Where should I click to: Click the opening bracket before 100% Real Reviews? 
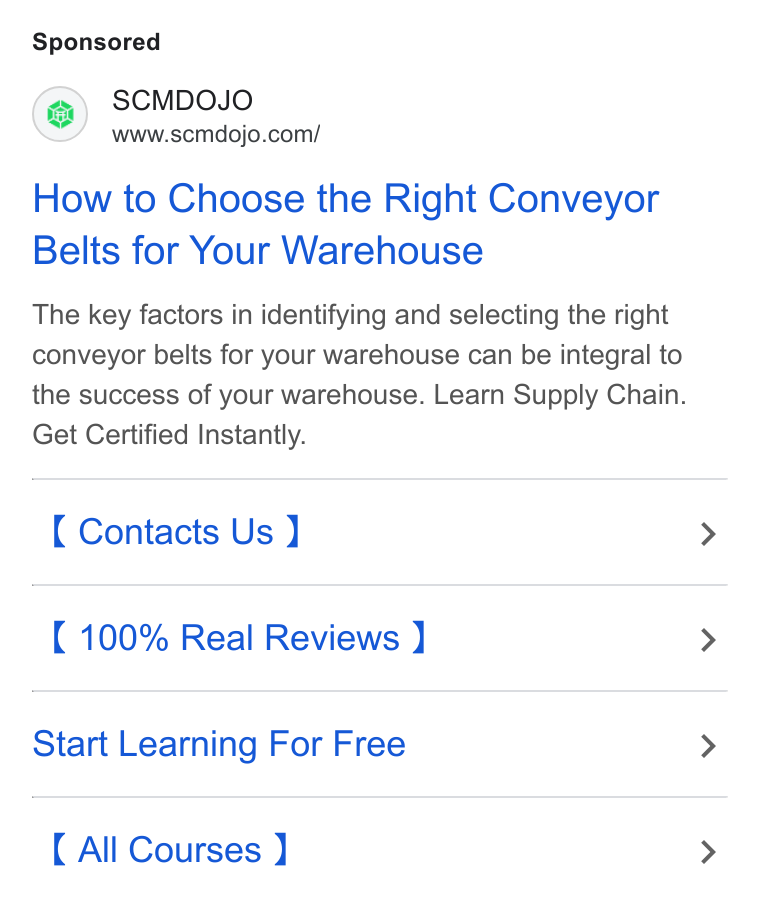pyautogui.click(x=59, y=637)
